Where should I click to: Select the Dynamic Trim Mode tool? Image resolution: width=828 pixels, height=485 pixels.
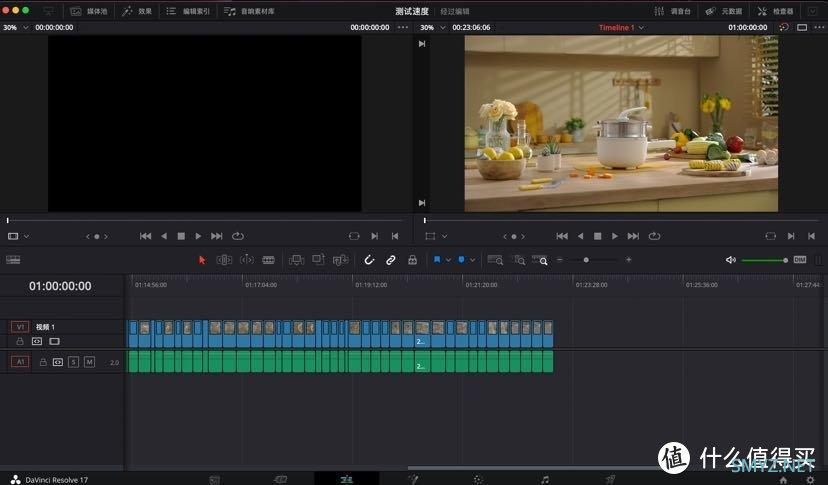click(x=247, y=260)
